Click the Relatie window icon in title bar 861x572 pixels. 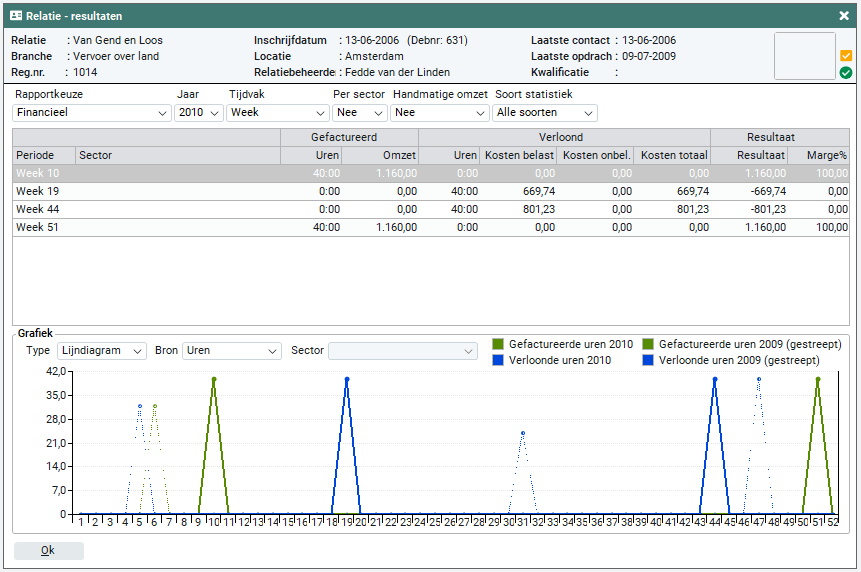(16, 15)
